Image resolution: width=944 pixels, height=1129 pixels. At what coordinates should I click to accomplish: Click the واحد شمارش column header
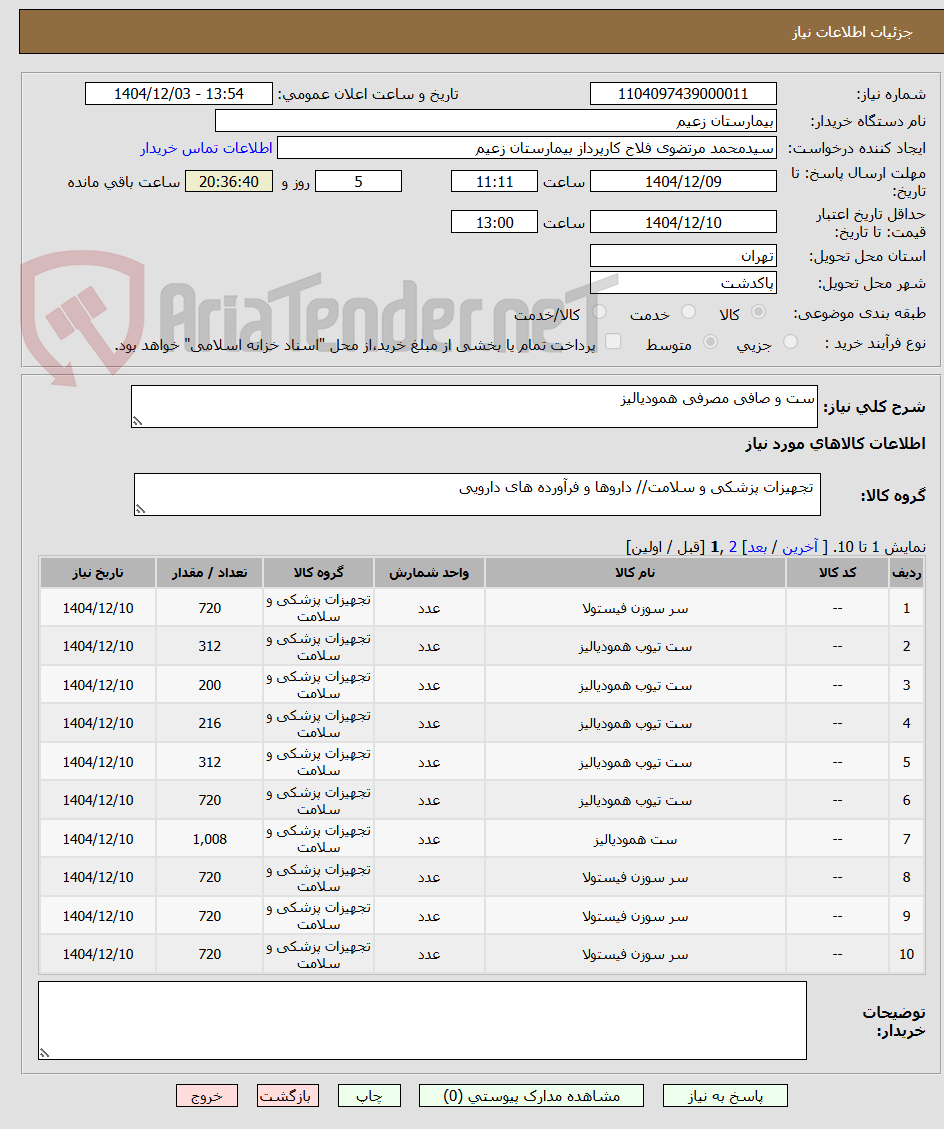(429, 572)
